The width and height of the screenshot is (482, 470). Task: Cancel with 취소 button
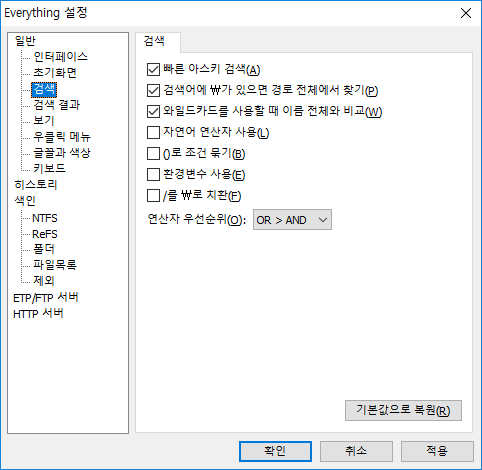pos(356,451)
